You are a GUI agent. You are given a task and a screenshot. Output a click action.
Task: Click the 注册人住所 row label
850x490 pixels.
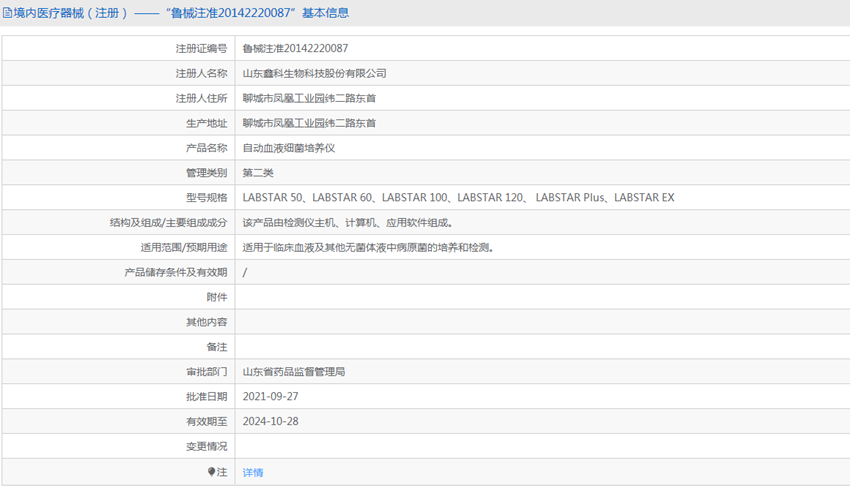tap(201, 98)
